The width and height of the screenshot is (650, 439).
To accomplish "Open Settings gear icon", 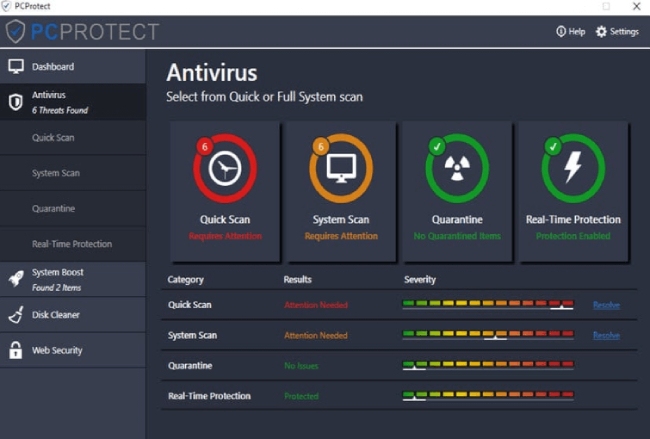I will (x=601, y=32).
